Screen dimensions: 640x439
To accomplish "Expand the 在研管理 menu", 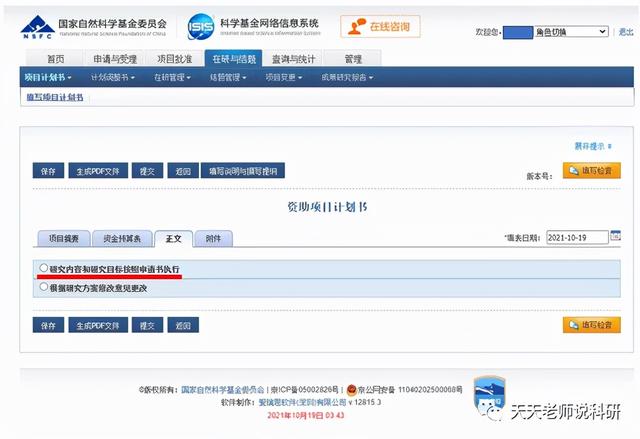I will click(x=172, y=77).
